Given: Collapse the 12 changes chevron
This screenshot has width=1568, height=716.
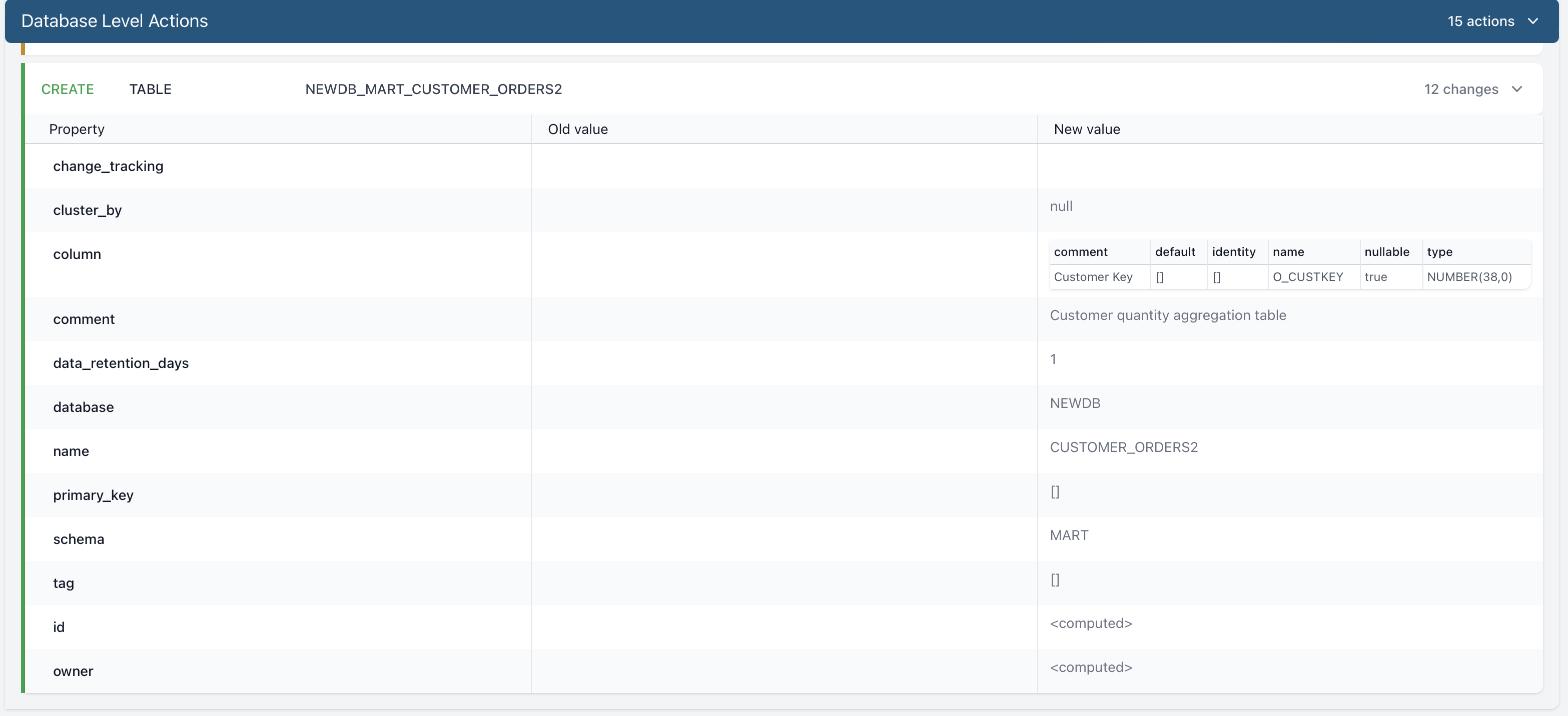Looking at the screenshot, I should pos(1517,89).
